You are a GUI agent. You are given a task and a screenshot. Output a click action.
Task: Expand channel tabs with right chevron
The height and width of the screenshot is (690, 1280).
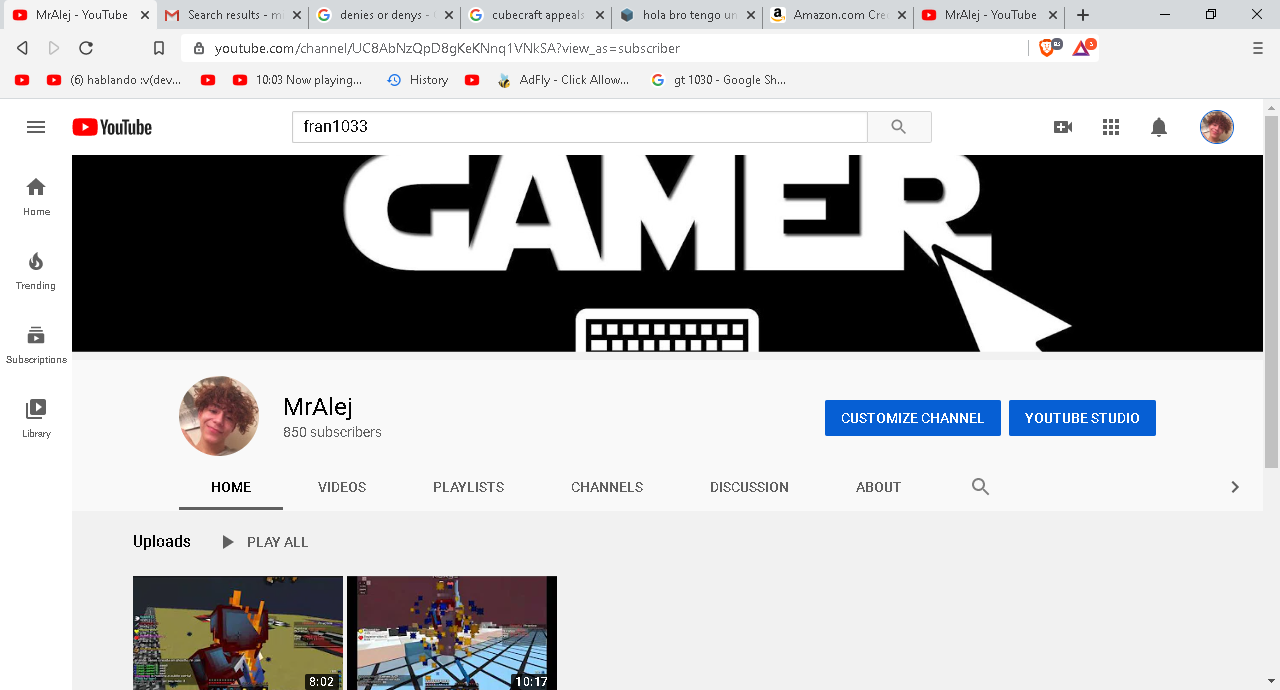(x=1235, y=487)
